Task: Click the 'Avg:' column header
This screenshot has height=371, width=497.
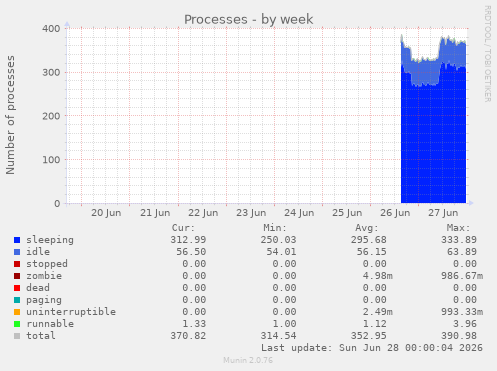Action: click(x=367, y=228)
